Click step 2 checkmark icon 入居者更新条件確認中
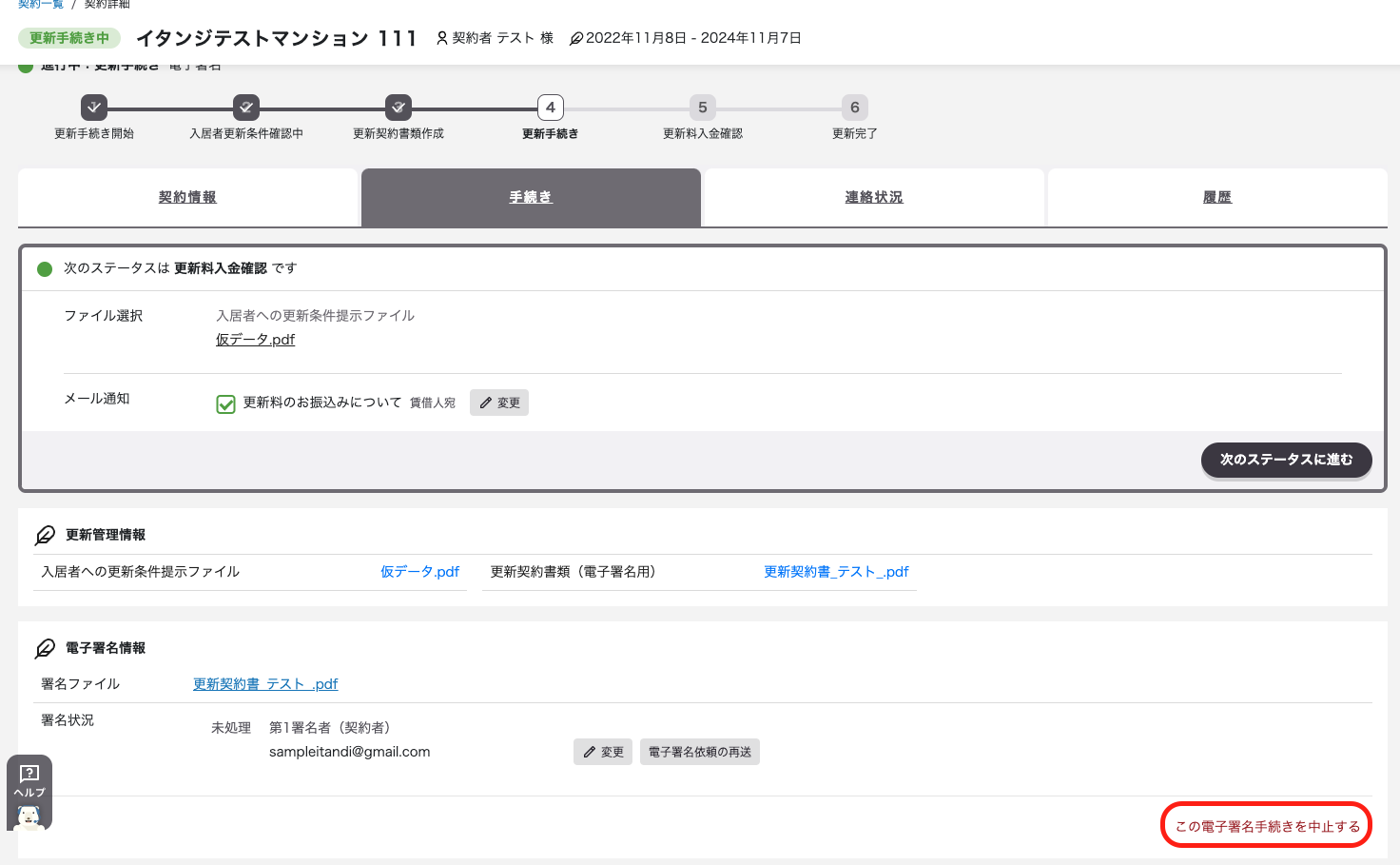 (x=246, y=108)
